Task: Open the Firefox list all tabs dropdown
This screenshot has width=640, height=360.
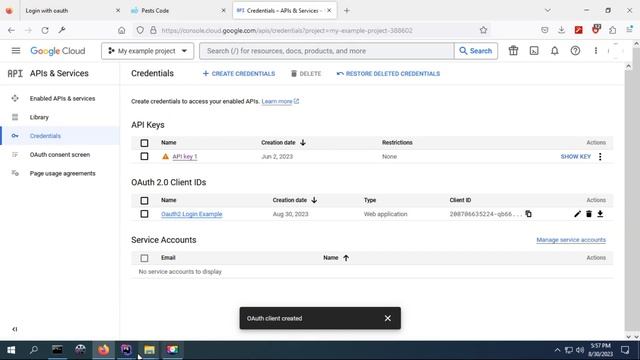Action: [x=548, y=11]
